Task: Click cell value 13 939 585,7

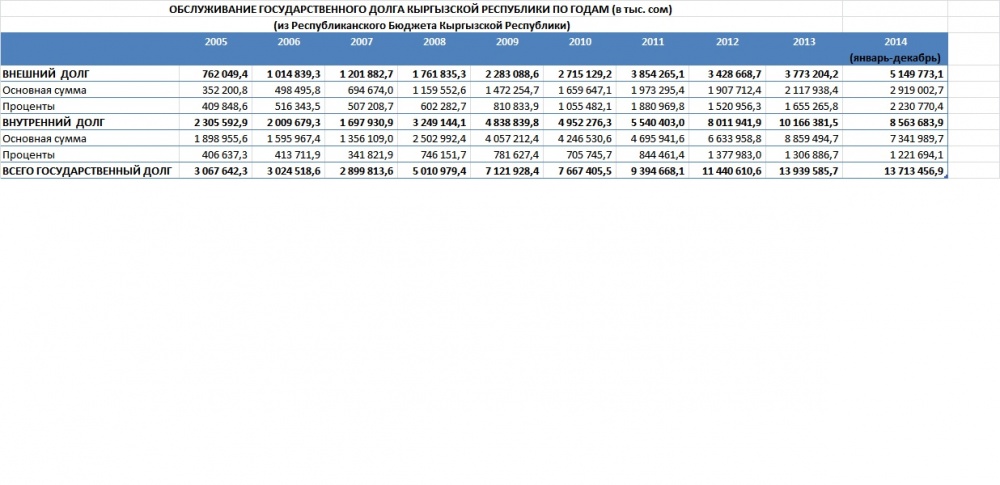Action: point(808,171)
